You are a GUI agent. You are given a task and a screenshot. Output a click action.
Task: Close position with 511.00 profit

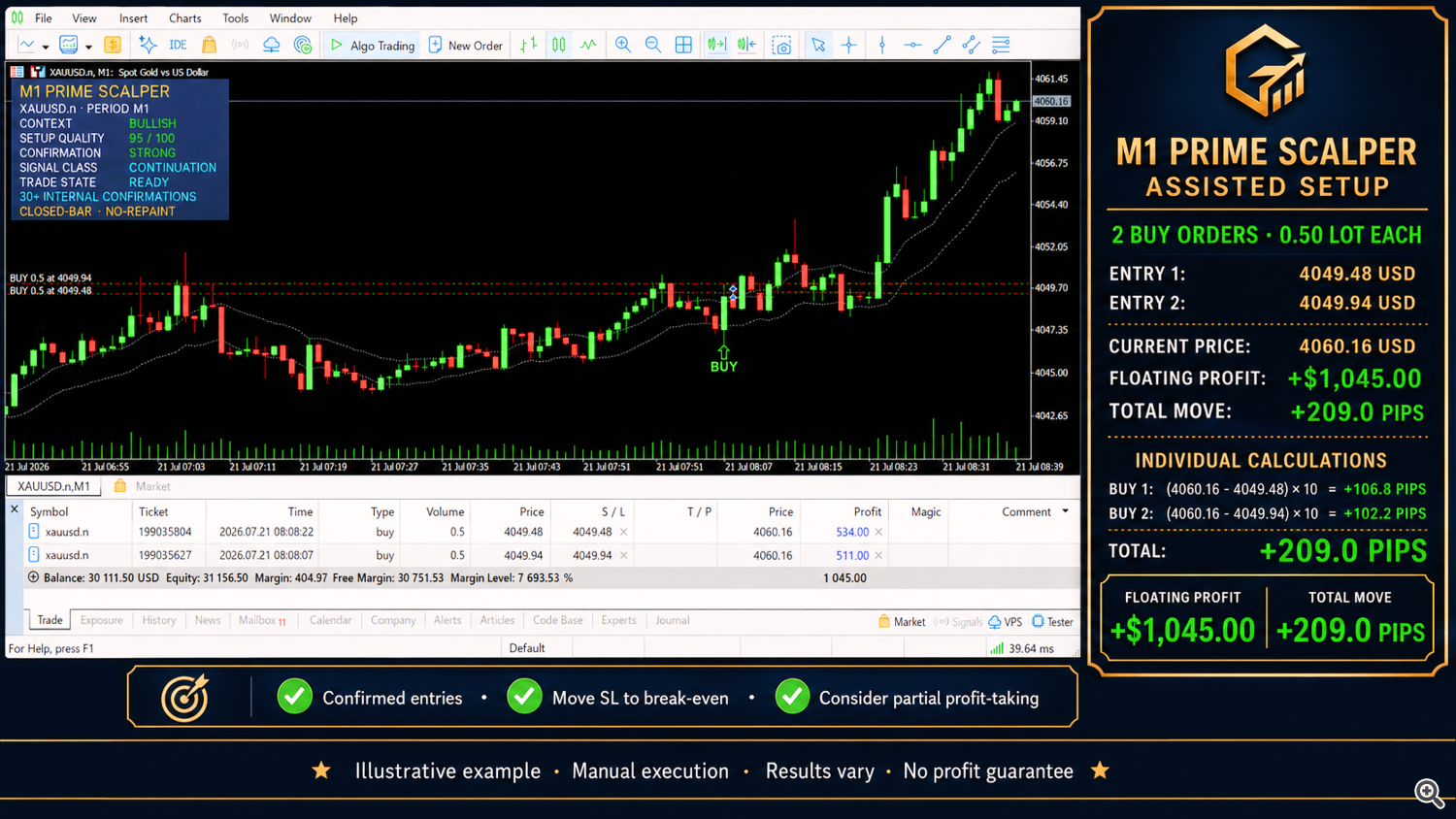(878, 555)
